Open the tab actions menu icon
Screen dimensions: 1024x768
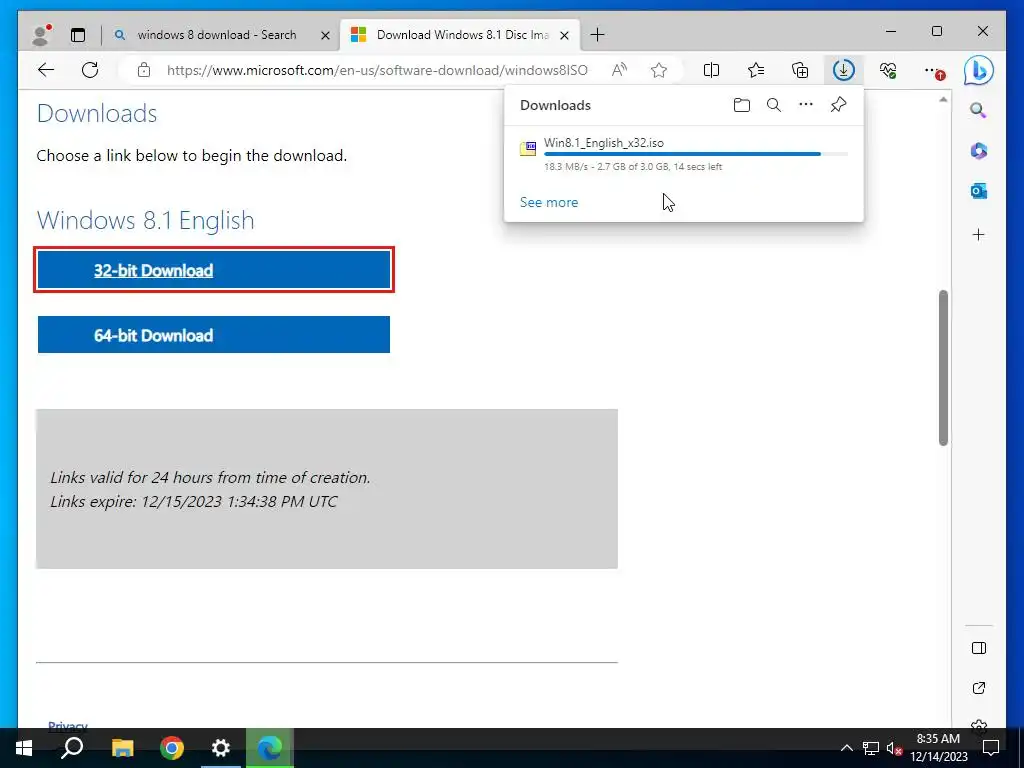click(78, 35)
